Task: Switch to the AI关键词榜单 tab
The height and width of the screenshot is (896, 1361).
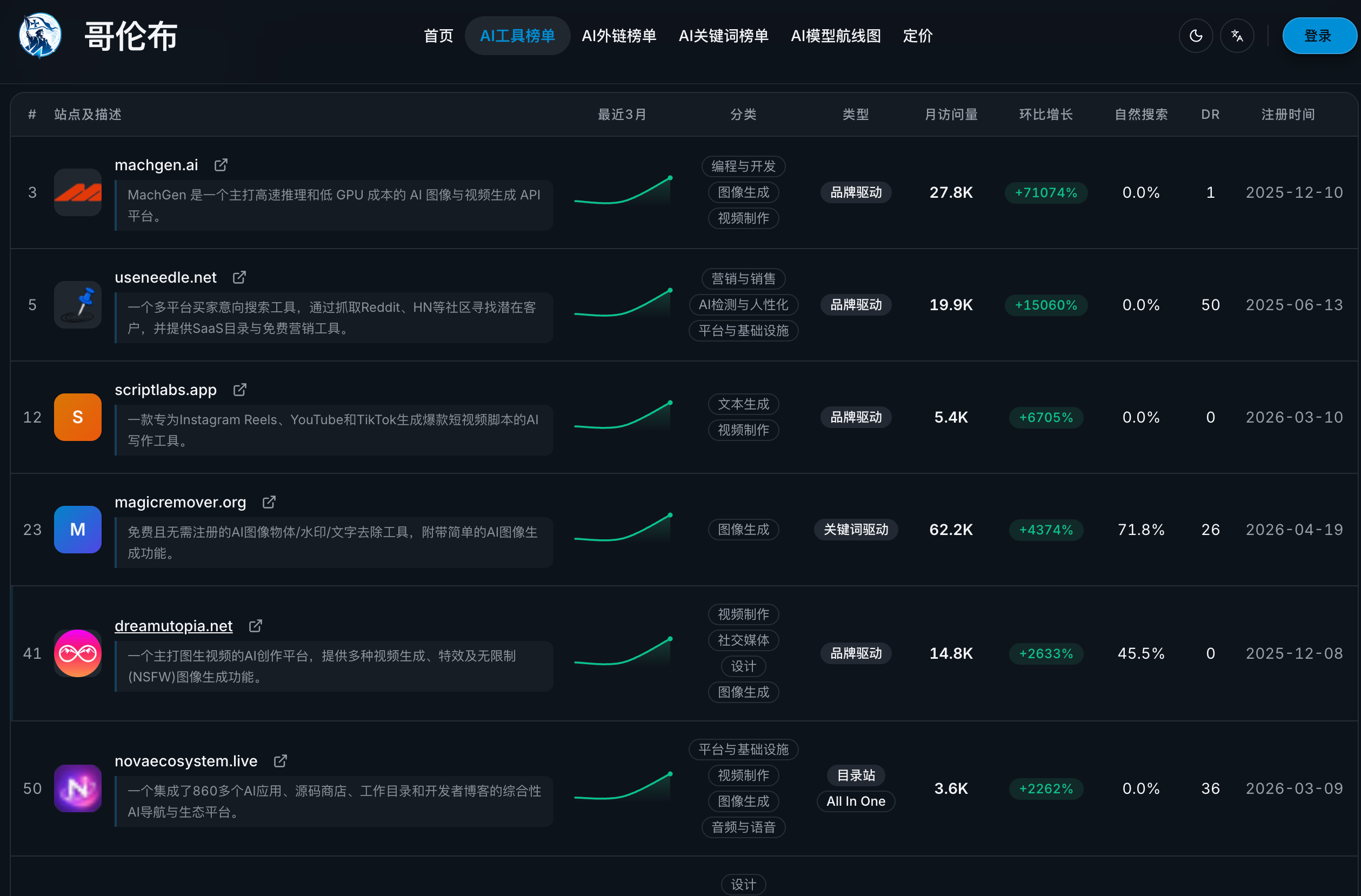Action: [723, 36]
